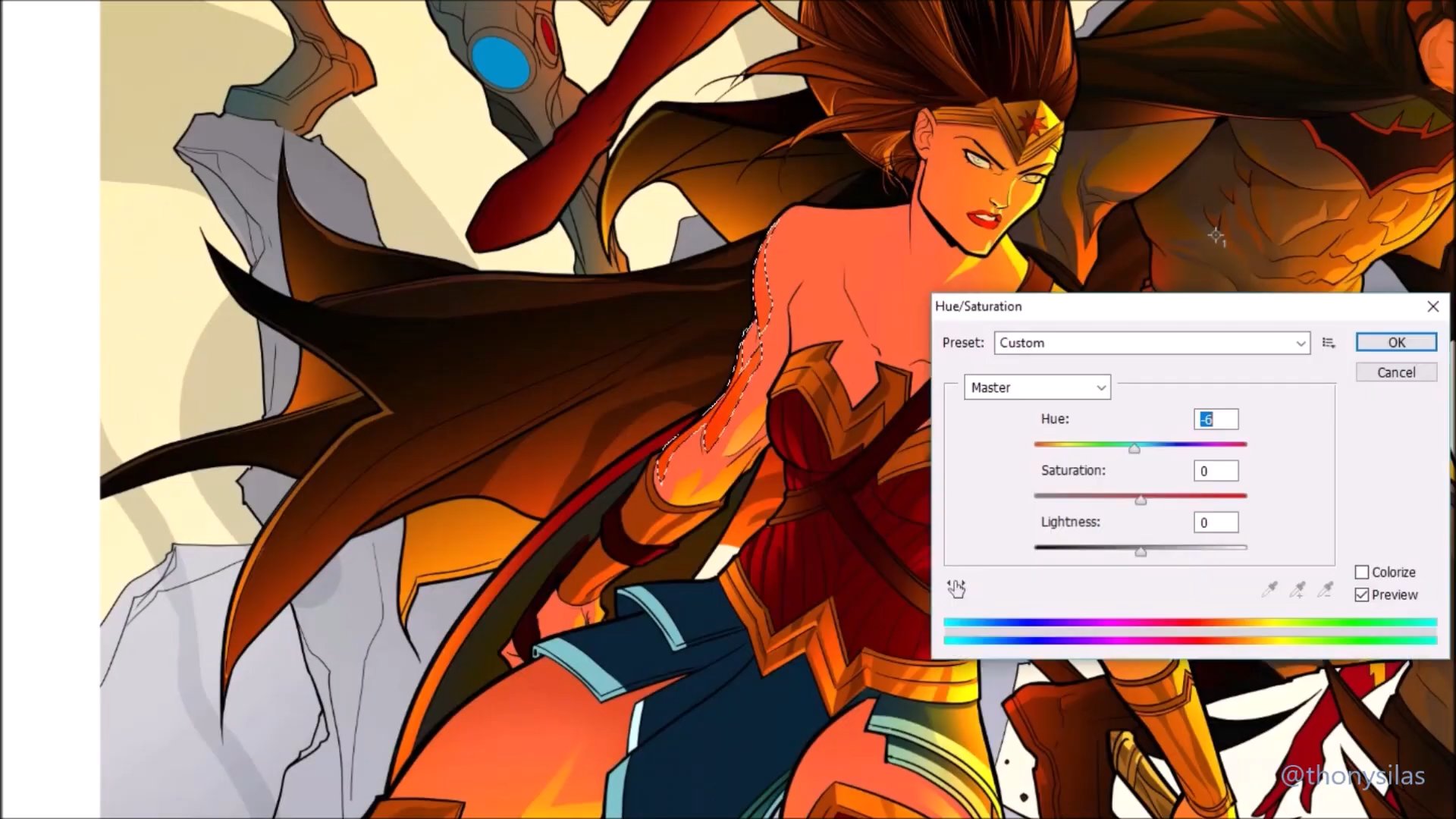This screenshot has height=819, width=1456.
Task: Confirm changes with the OK button
Action: pyautogui.click(x=1396, y=343)
